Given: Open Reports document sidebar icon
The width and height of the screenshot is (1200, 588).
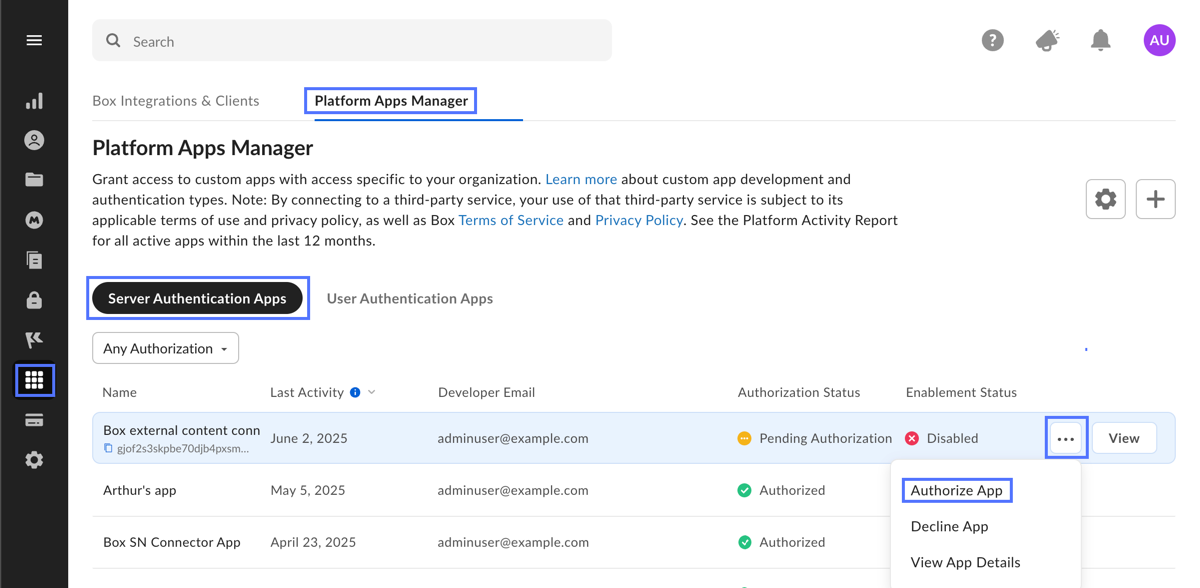Looking at the screenshot, I should pyautogui.click(x=34, y=260).
